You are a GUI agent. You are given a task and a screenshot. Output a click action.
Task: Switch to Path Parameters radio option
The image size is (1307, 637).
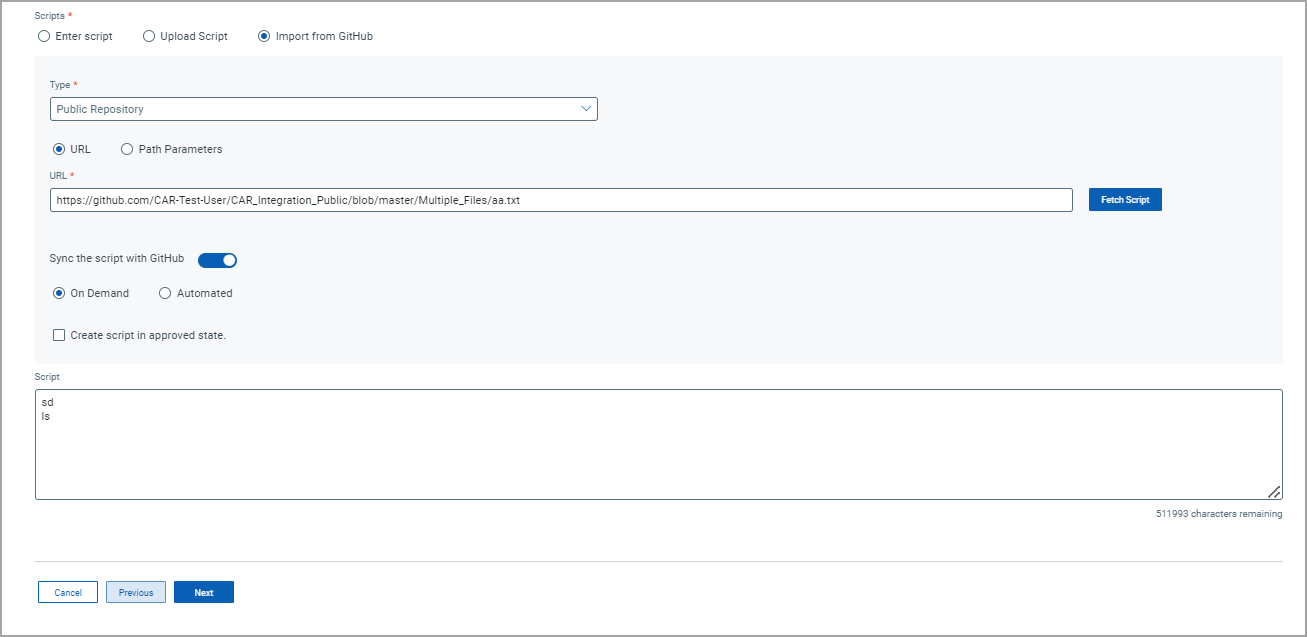coord(127,149)
